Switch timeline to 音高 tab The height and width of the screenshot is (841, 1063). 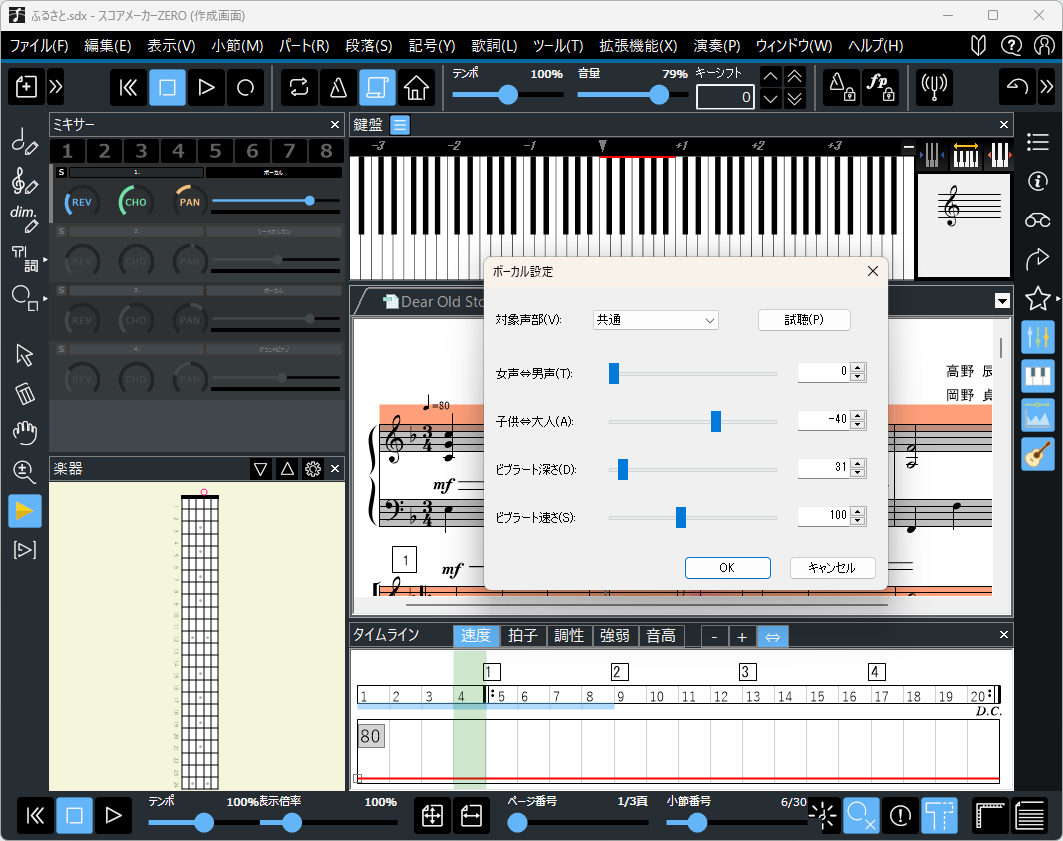tap(661, 636)
